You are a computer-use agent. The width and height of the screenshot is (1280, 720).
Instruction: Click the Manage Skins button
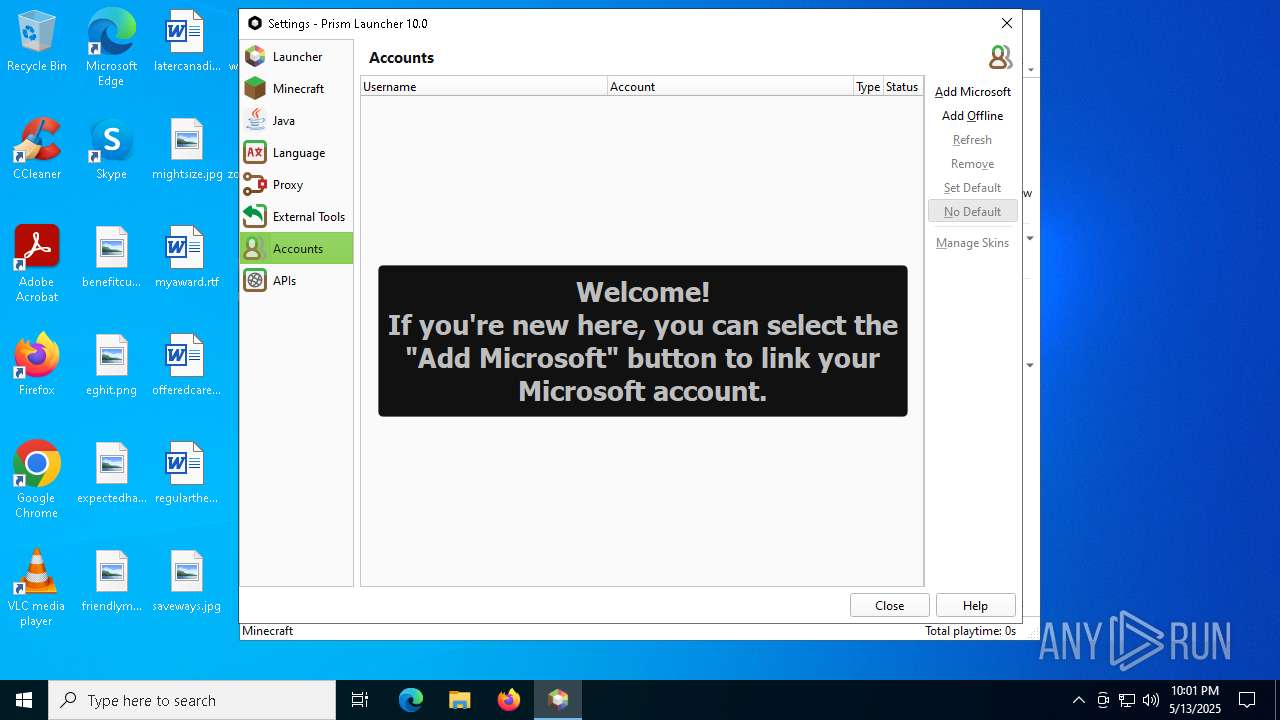click(x=972, y=242)
